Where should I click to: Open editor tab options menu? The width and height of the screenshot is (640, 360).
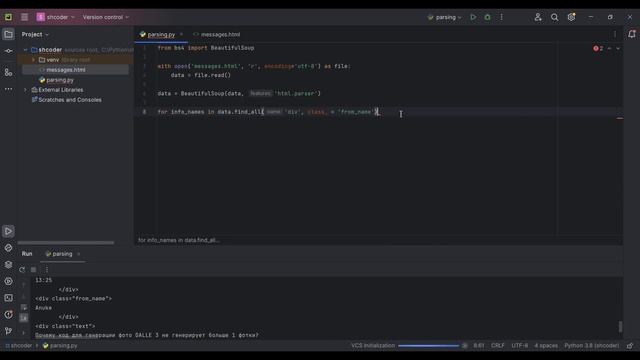point(615,34)
